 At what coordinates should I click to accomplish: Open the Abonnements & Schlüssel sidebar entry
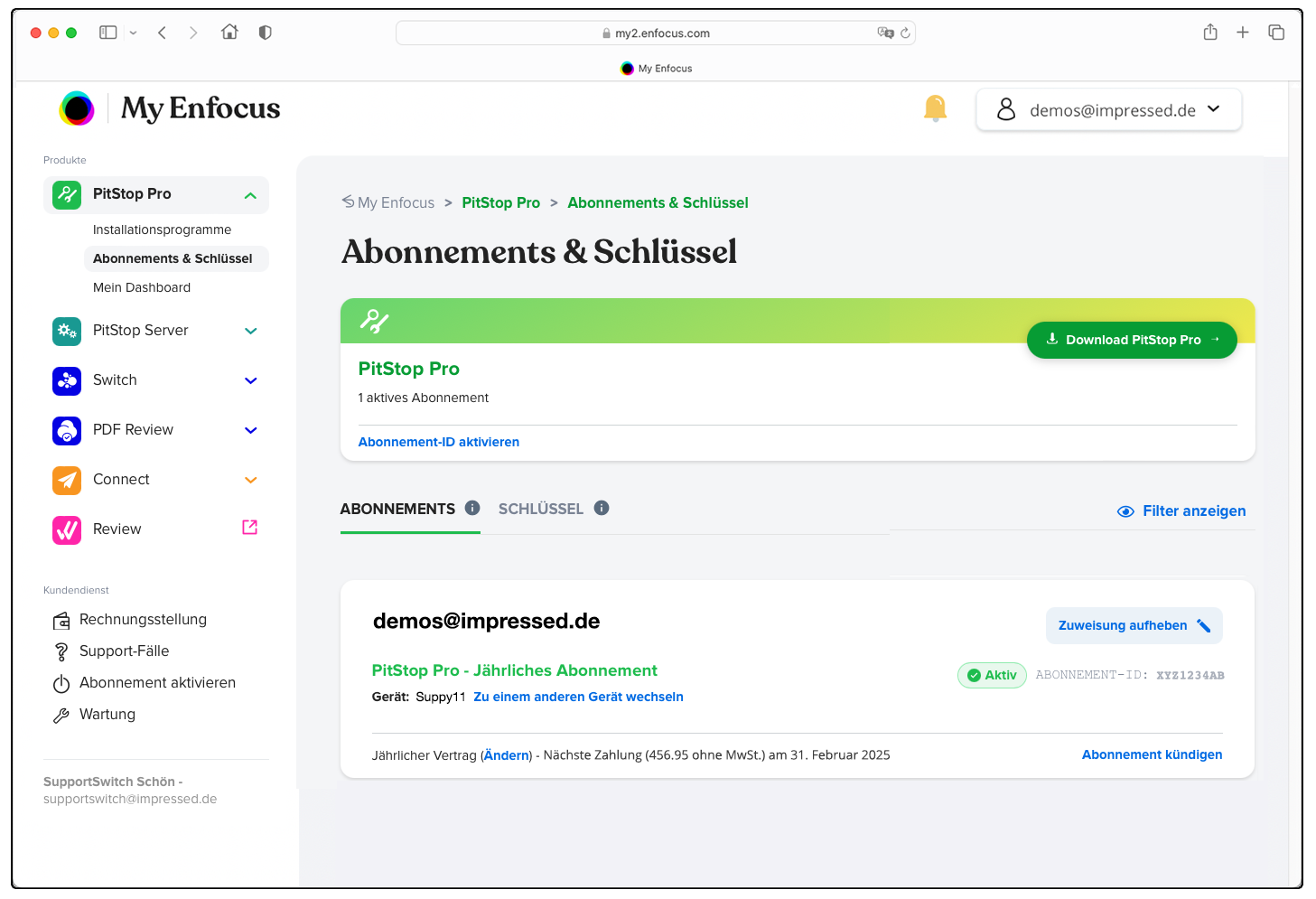tap(173, 258)
